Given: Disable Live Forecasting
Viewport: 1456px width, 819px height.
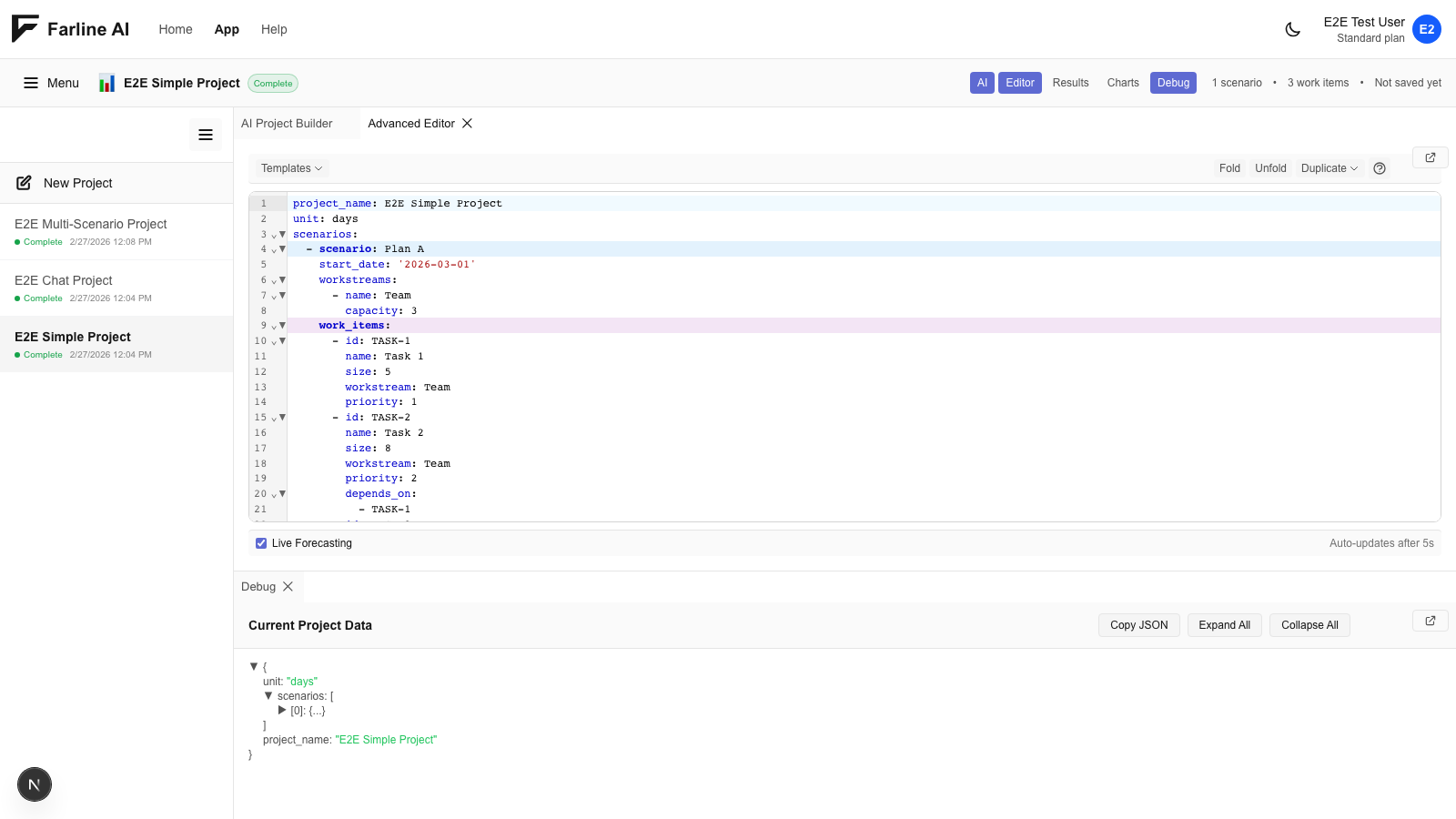Looking at the screenshot, I should (x=261, y=542).
